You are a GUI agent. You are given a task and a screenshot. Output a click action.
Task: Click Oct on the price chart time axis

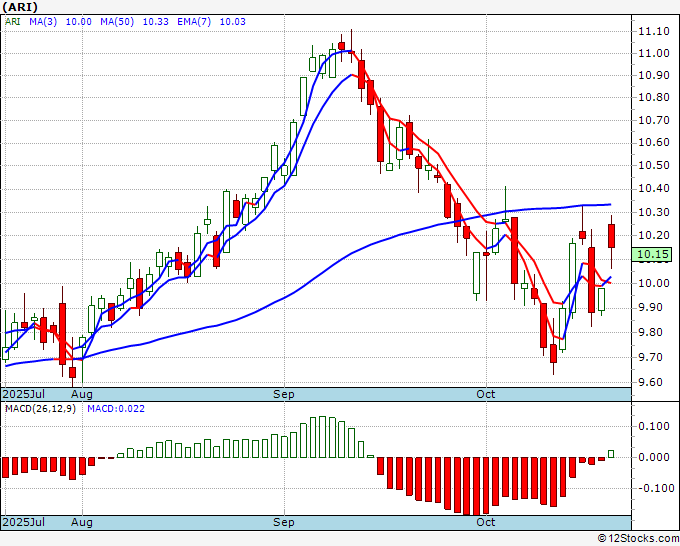(485, 394)
